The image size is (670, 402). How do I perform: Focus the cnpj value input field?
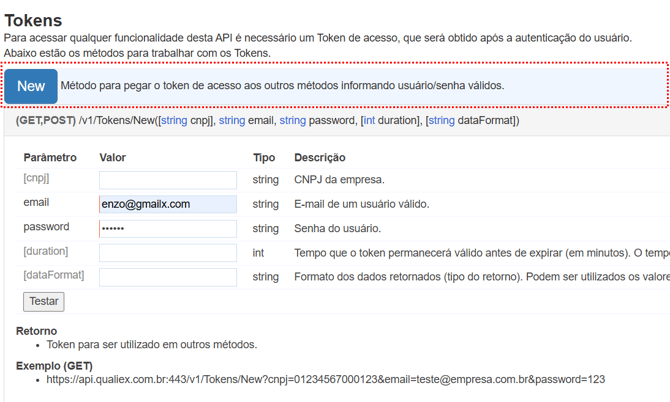[167, 180]
